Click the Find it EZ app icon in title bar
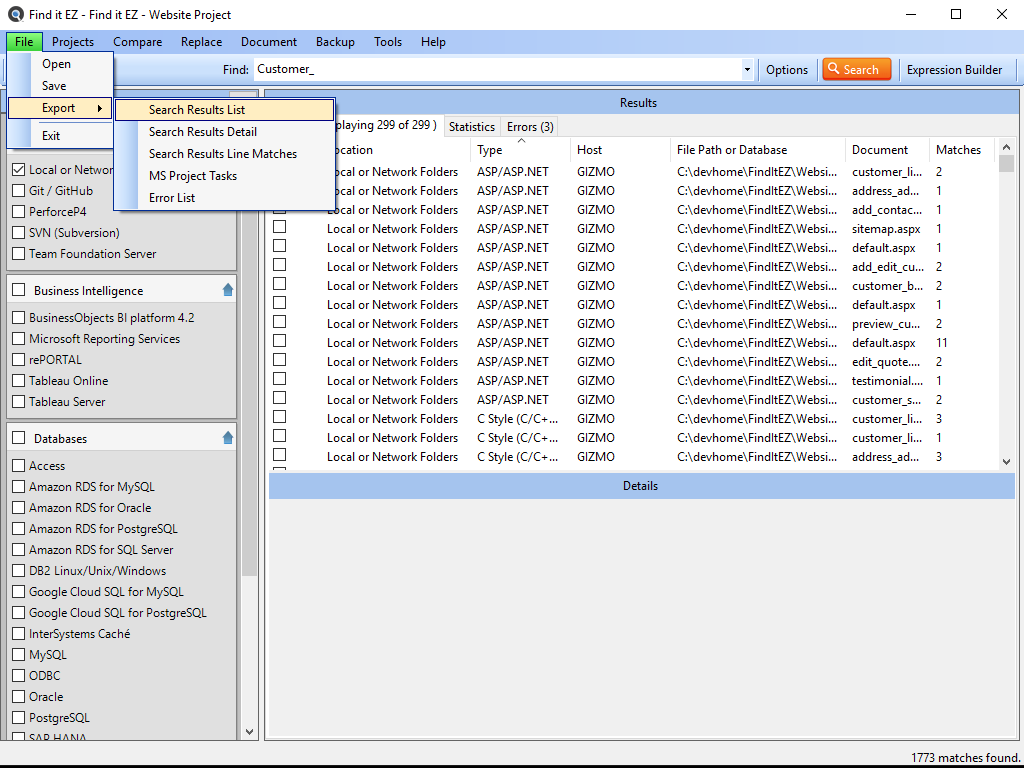Image resolution: width=1024 pixels, height=768 pixels. (16, 14)
